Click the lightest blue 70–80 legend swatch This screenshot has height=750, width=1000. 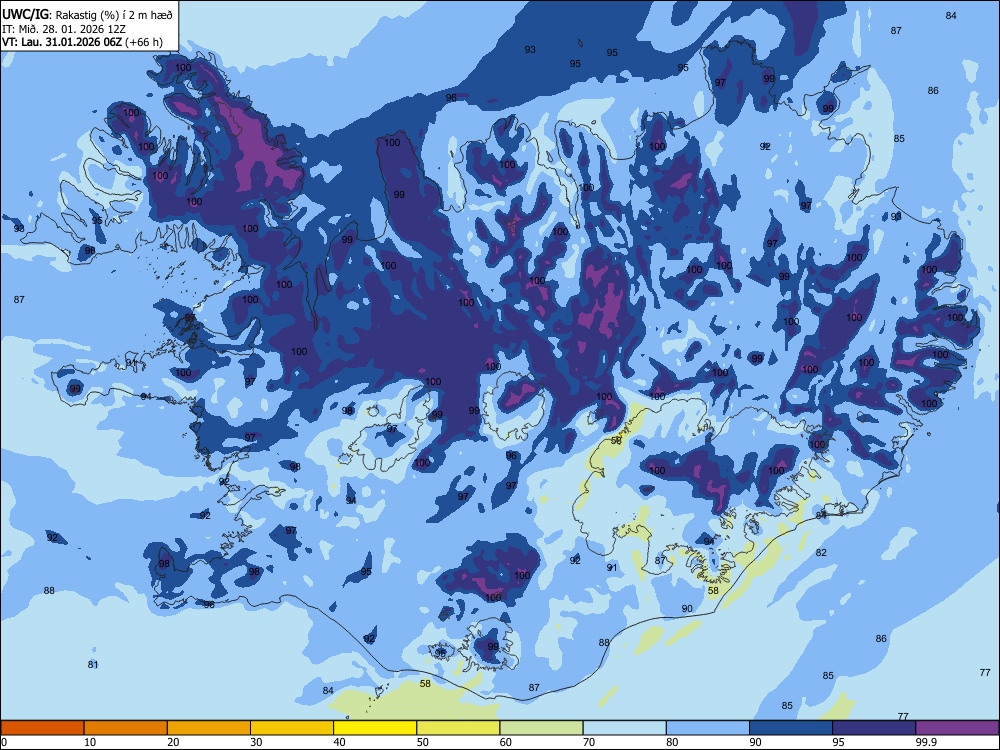point(625,728)
